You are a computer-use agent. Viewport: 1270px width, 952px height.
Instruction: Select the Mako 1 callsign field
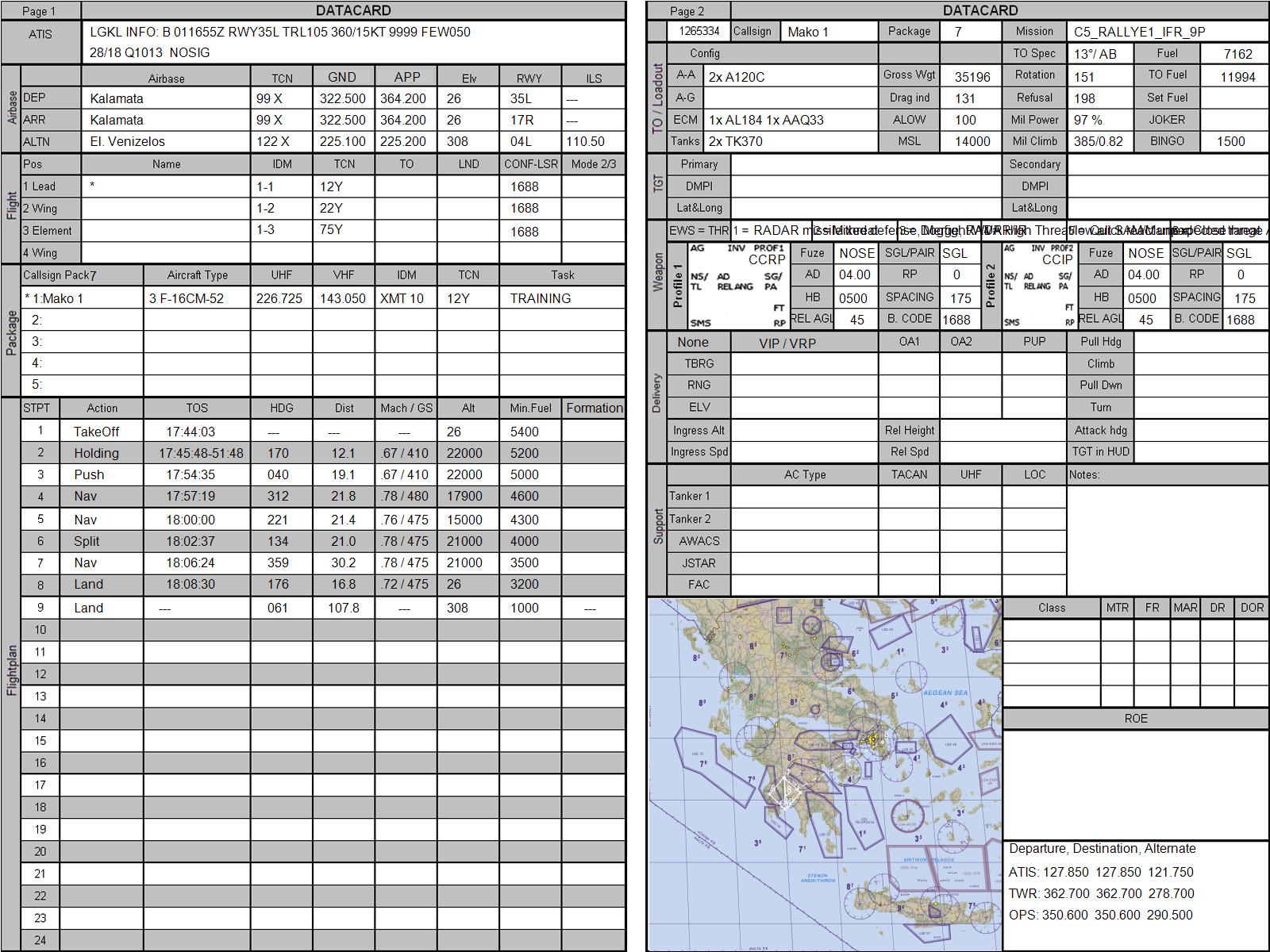(828, 32)
